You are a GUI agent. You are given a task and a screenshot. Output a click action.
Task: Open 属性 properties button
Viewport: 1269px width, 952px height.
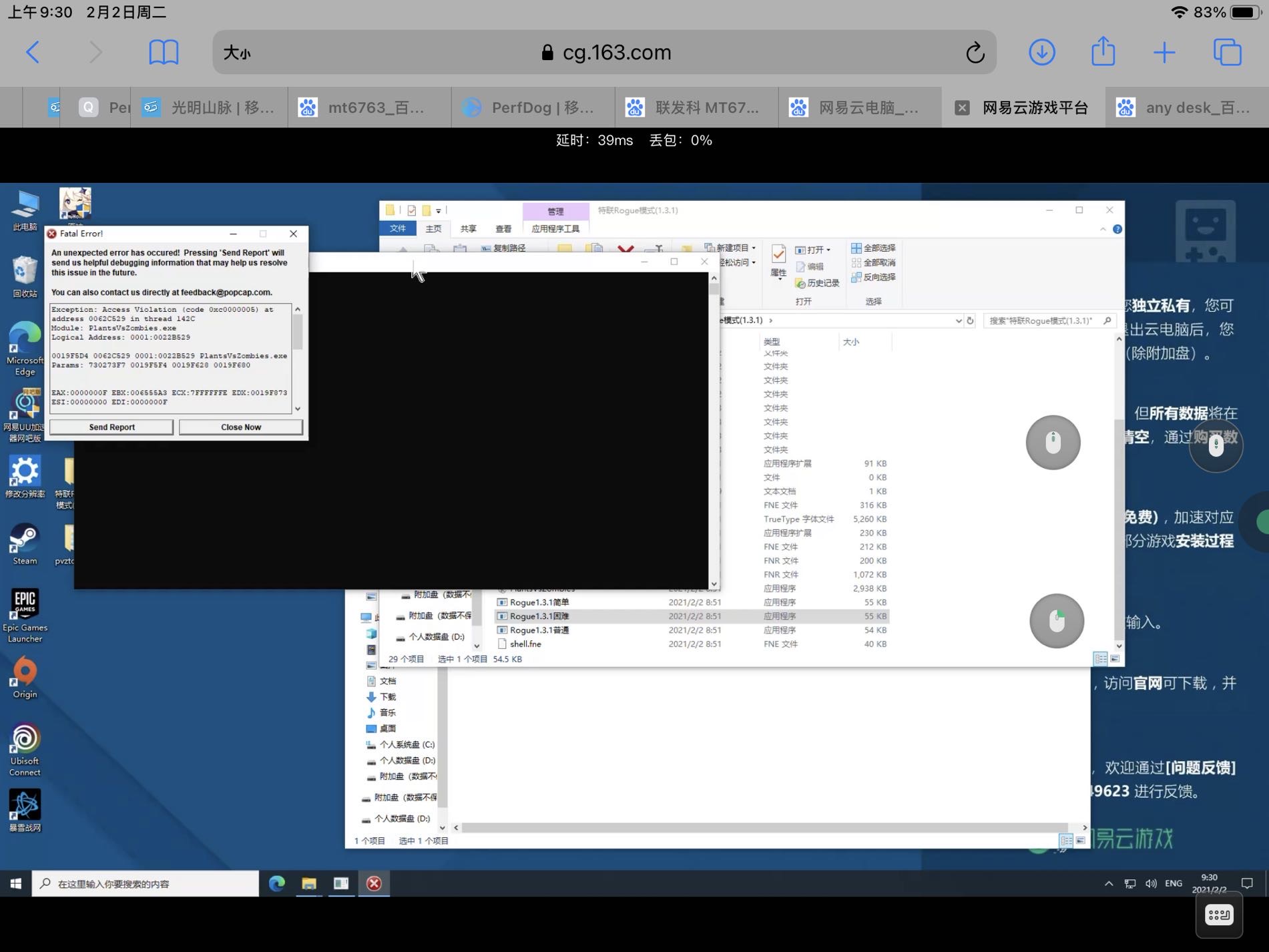tap(778, 262)
